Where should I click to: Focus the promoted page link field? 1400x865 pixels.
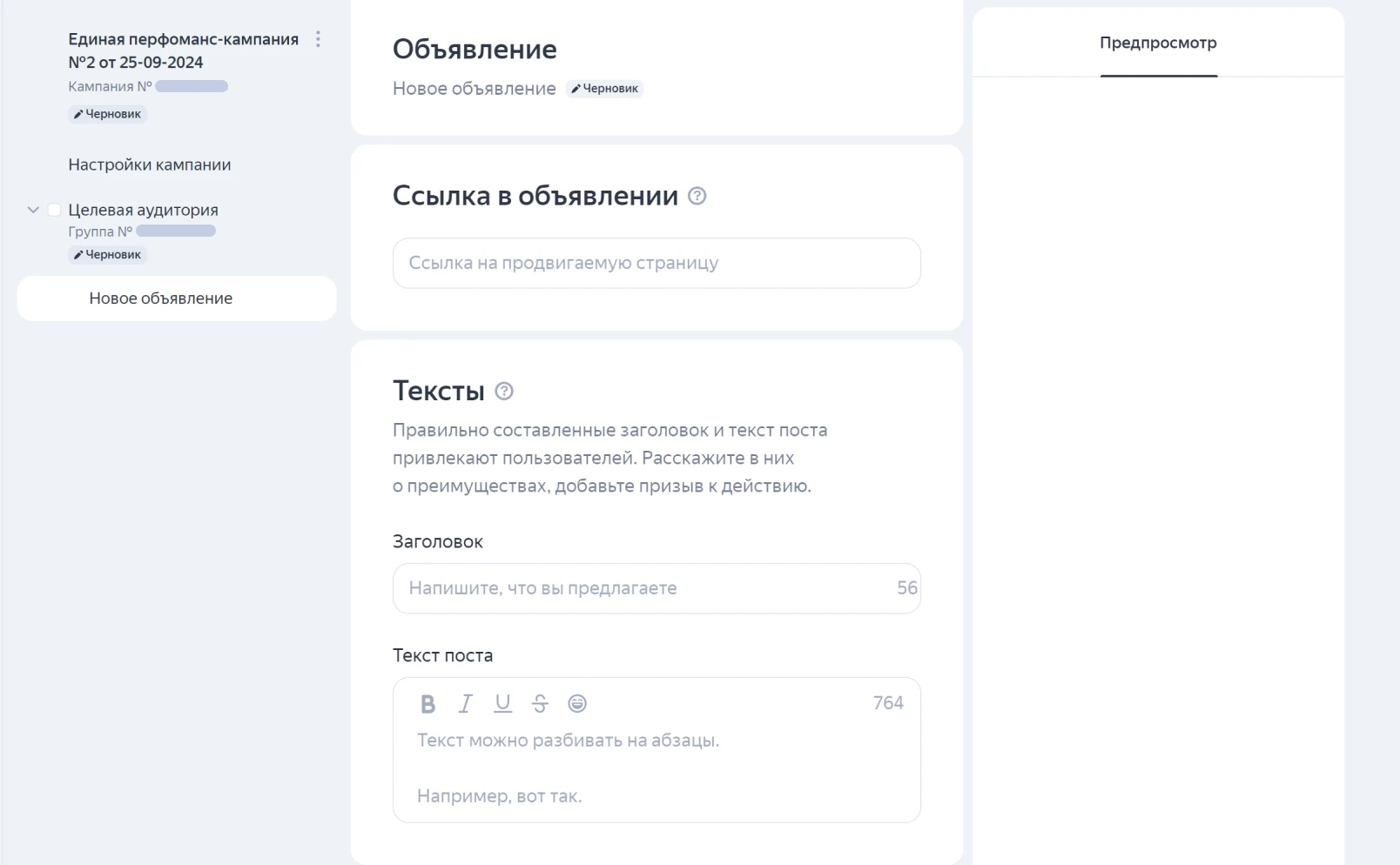656,263
